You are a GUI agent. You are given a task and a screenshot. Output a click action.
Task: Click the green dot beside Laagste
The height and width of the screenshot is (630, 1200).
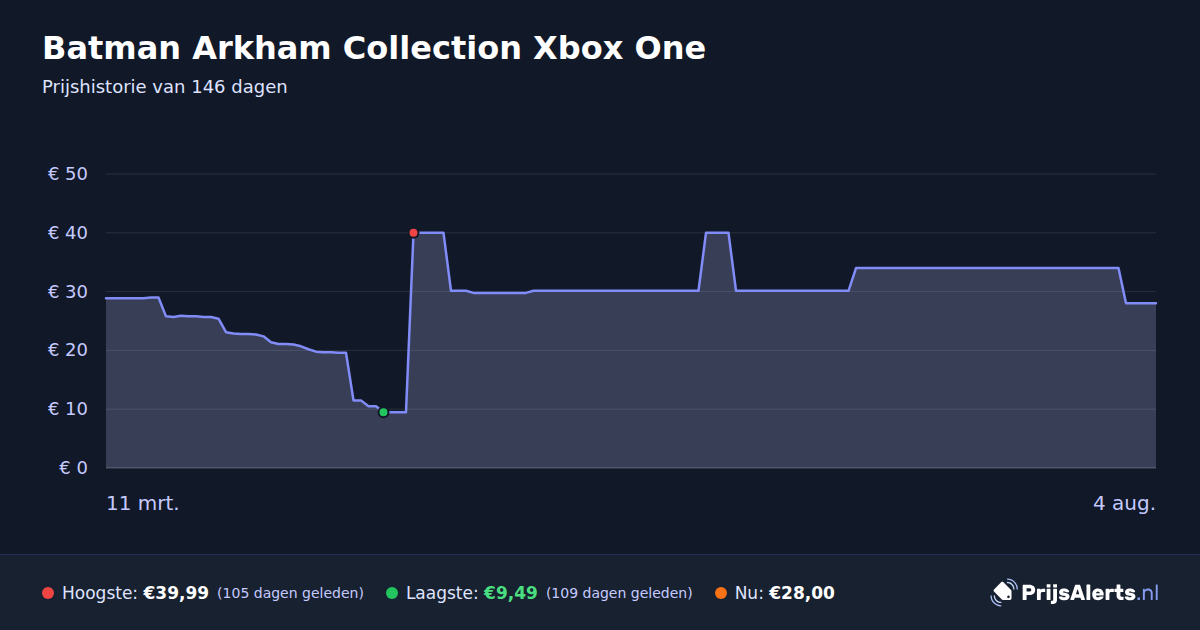392,593
